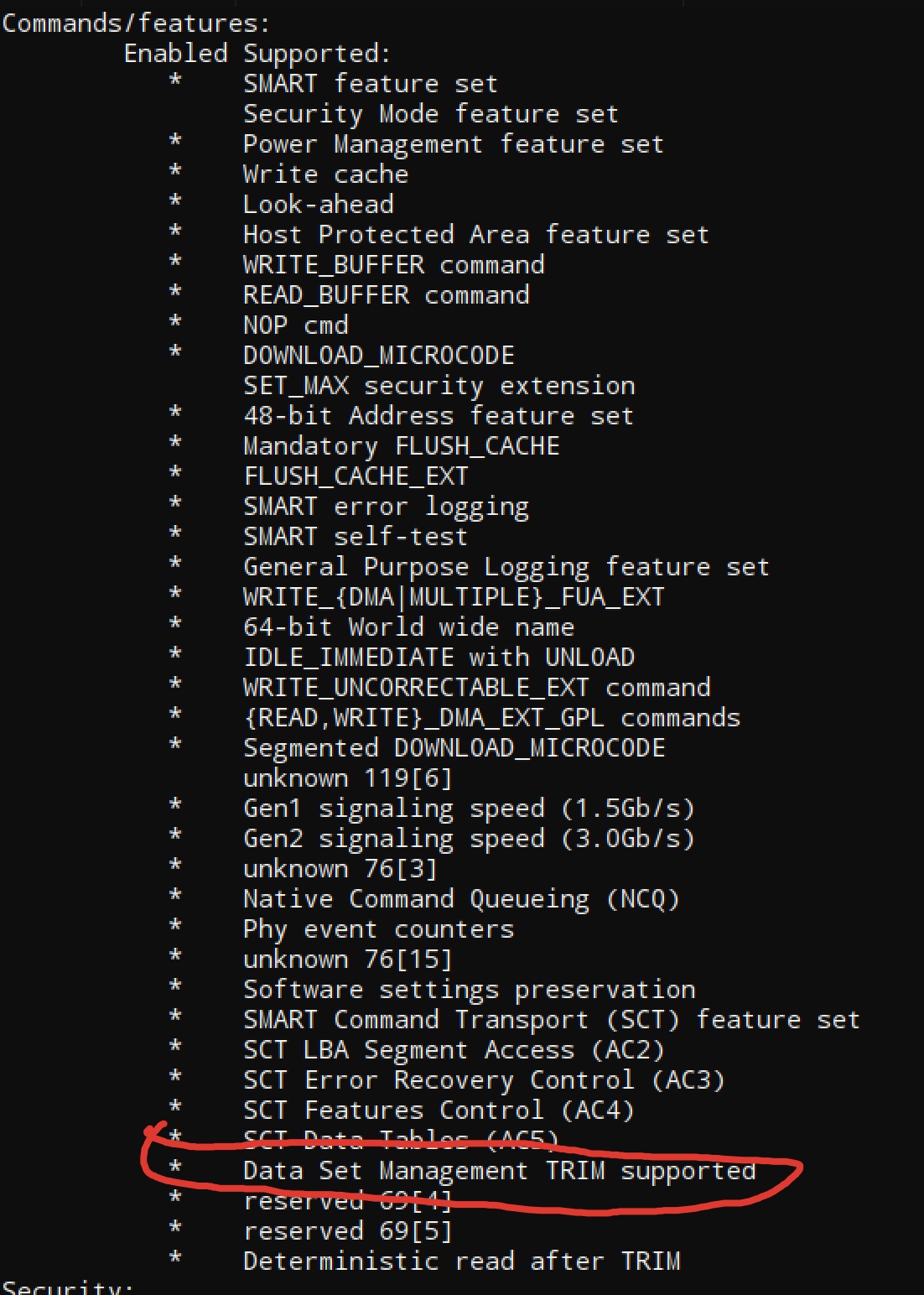
Task: Click 'SMART self-test' line
Action: pos(356,537)
